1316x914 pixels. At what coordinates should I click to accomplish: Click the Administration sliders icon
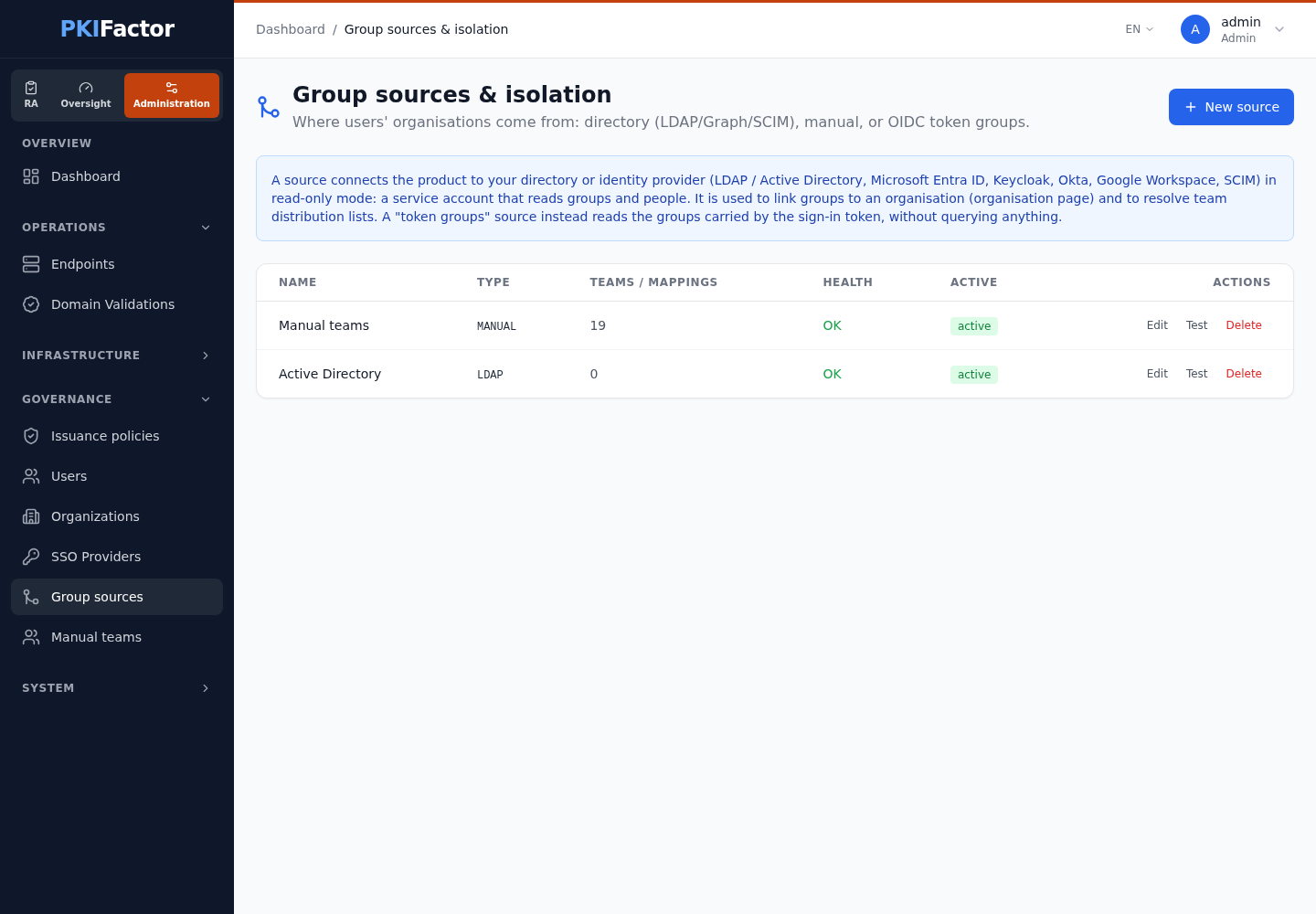pyautogui.click(x=172, y=88)
